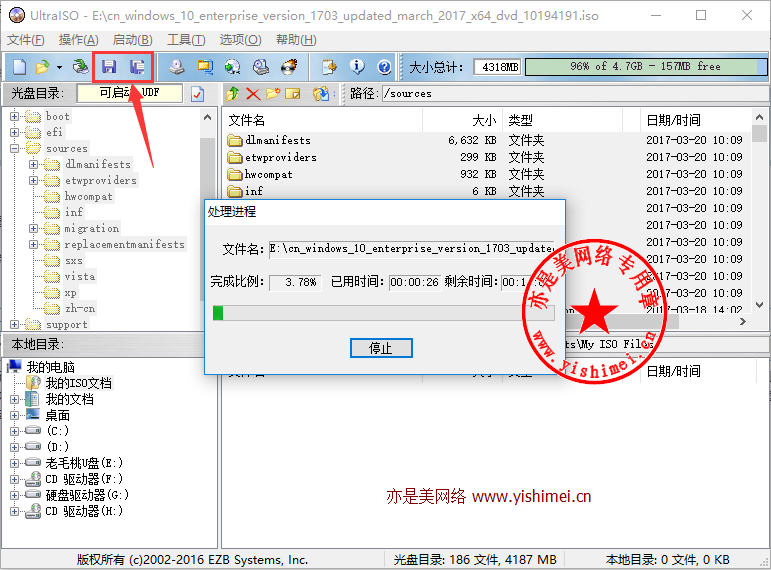This screenshot has width=771, height=570.
Task: Click the notepad with gear toolbar icon
Action: [x=329, y=66]
